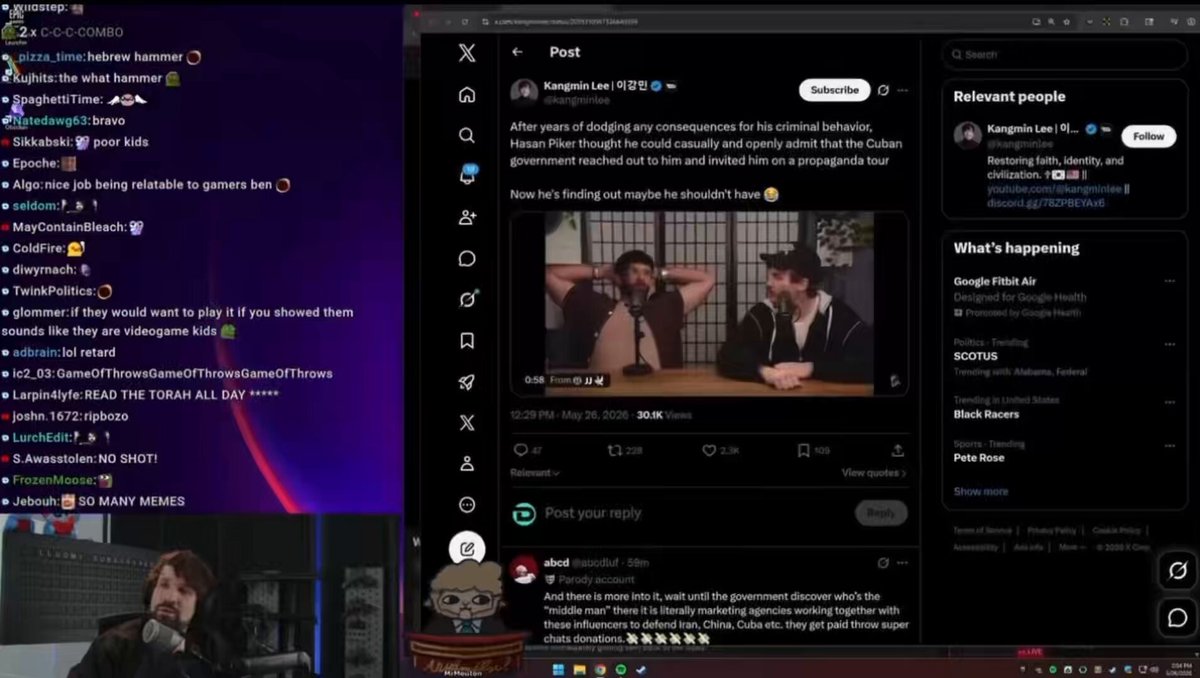Open the Windows Start button
Viewport: 1200px width, 678px height.
(558, 669)
